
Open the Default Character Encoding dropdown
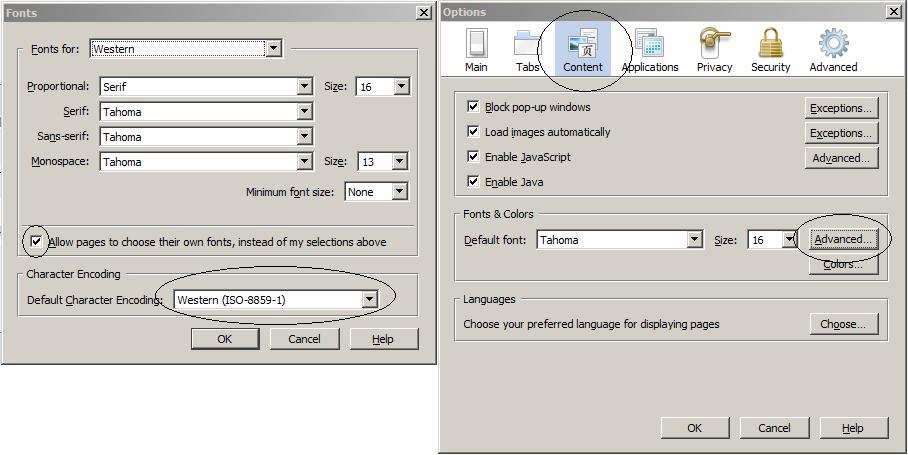[277, 299]
